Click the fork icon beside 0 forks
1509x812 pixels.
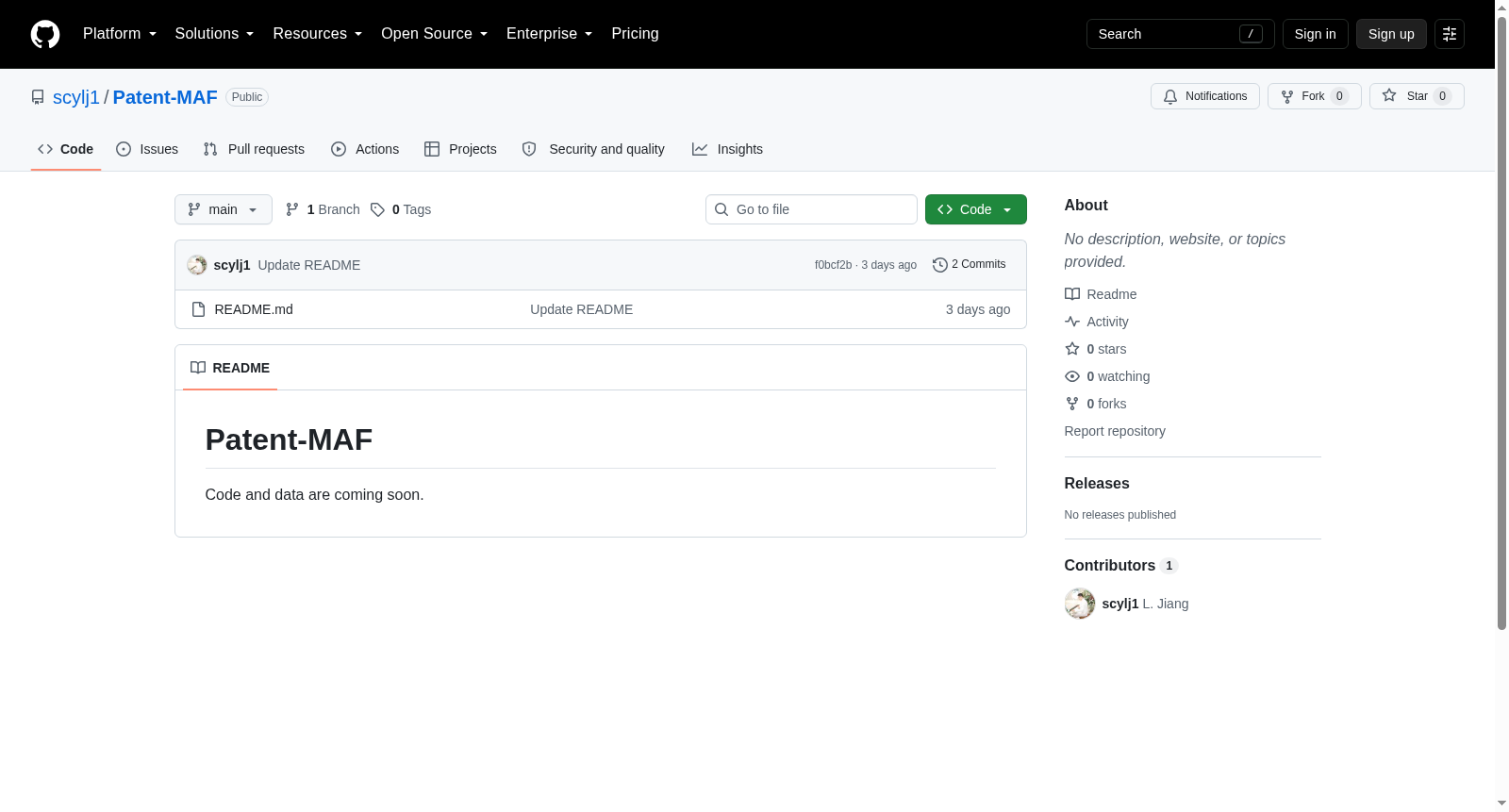[x=1072, y=404]
